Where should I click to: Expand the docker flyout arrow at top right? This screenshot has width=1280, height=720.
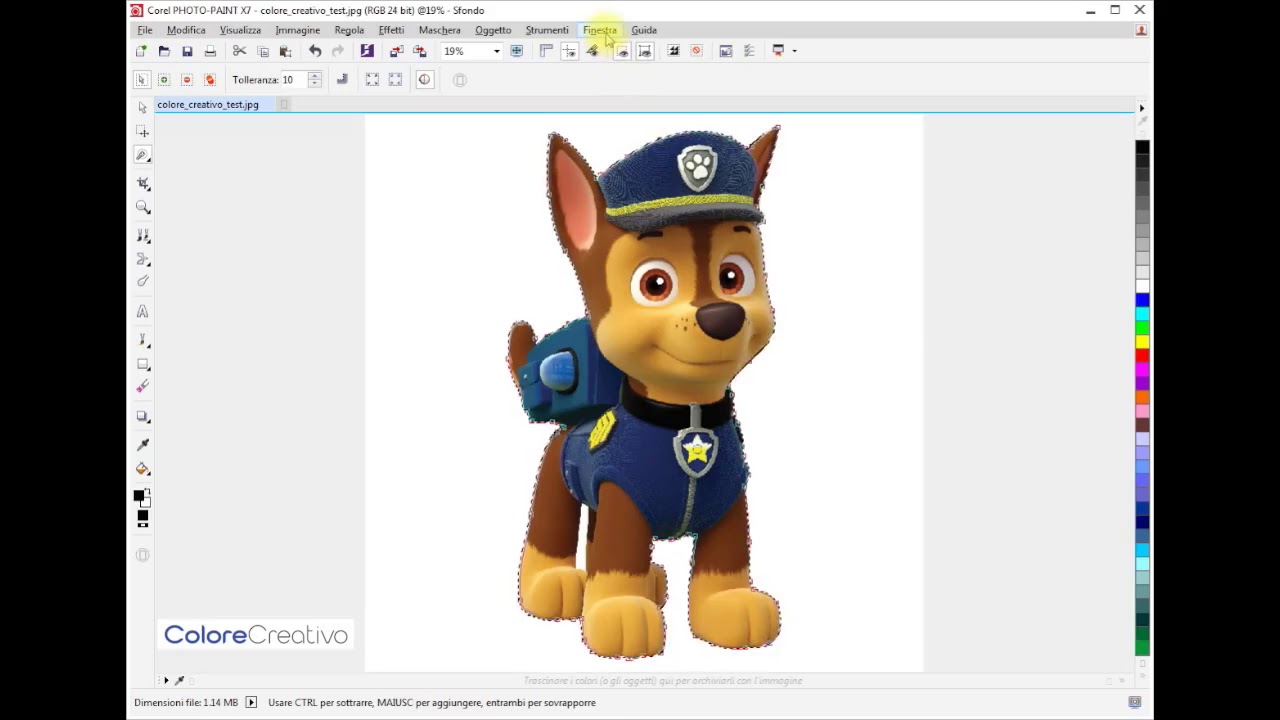(1142, 108)
